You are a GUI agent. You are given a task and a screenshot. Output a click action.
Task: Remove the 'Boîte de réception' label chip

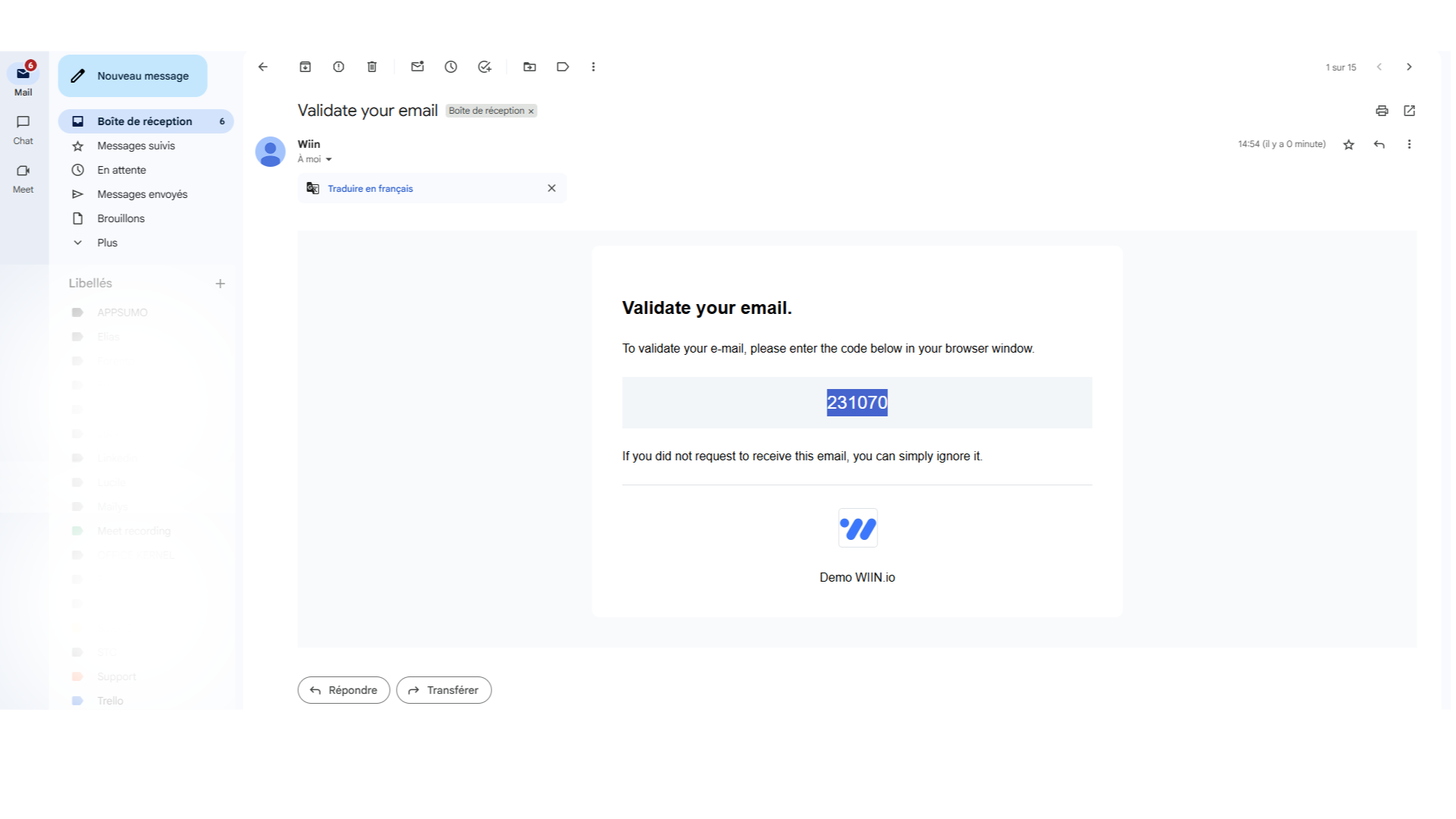531,111
